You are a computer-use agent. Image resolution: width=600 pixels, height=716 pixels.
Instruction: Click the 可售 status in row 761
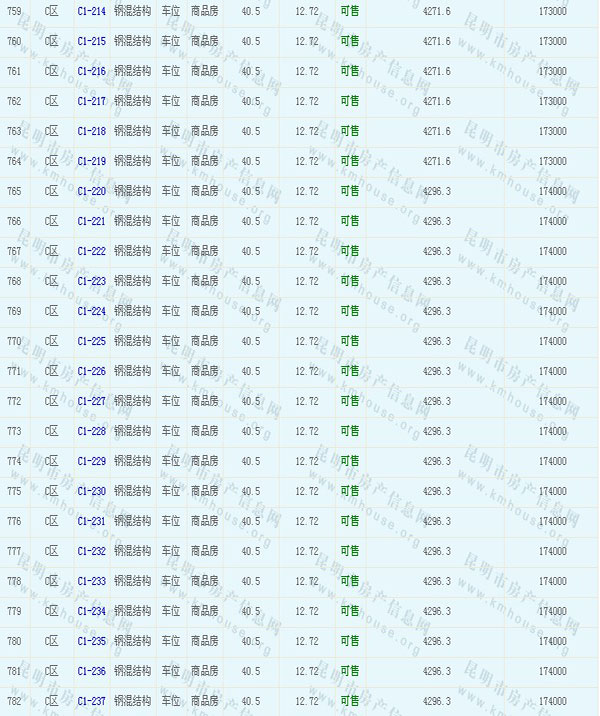pyautogui.click(x=350, y=71)
